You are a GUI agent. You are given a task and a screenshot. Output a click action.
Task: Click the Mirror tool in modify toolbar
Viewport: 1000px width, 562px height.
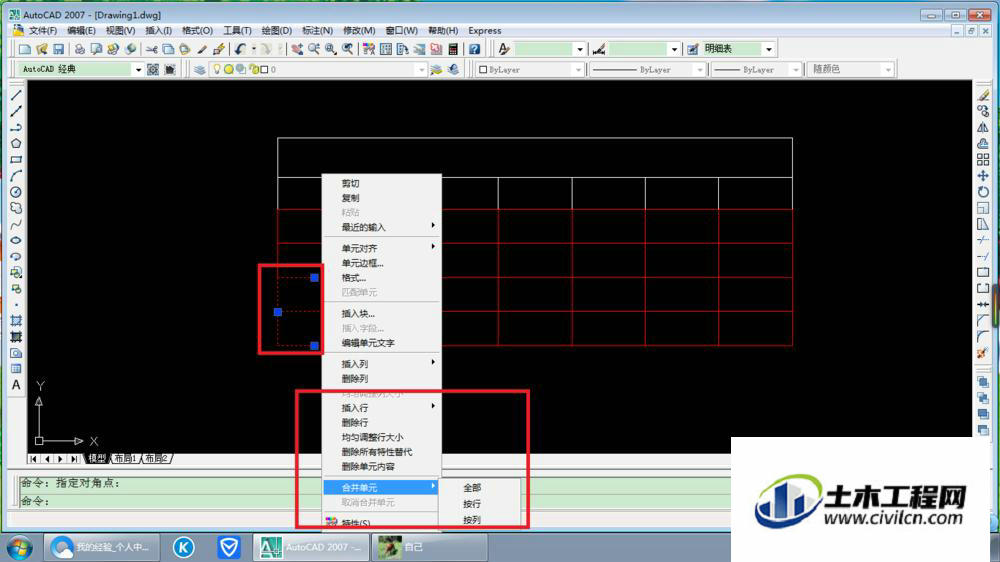pyautogui.click(x=983, y=128)
